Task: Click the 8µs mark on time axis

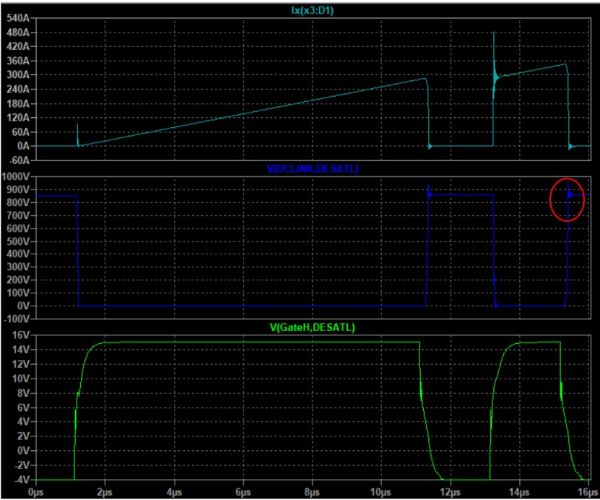Action: coord(313,492)
